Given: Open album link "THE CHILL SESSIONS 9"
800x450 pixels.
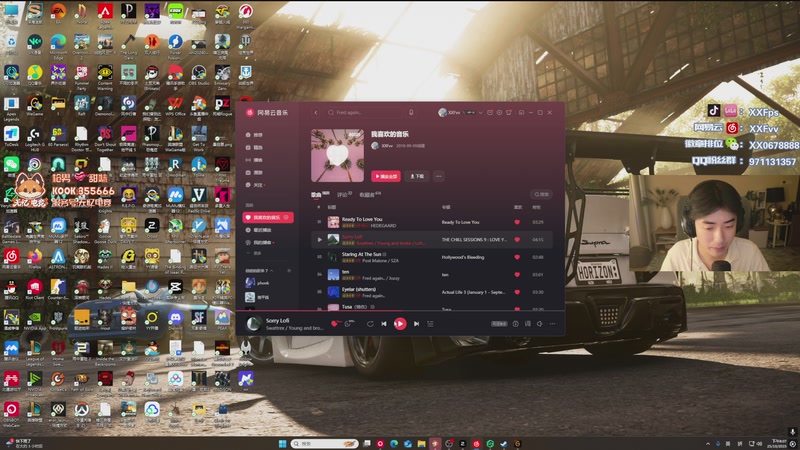Looking at the screenshot, I should (474, 240).
